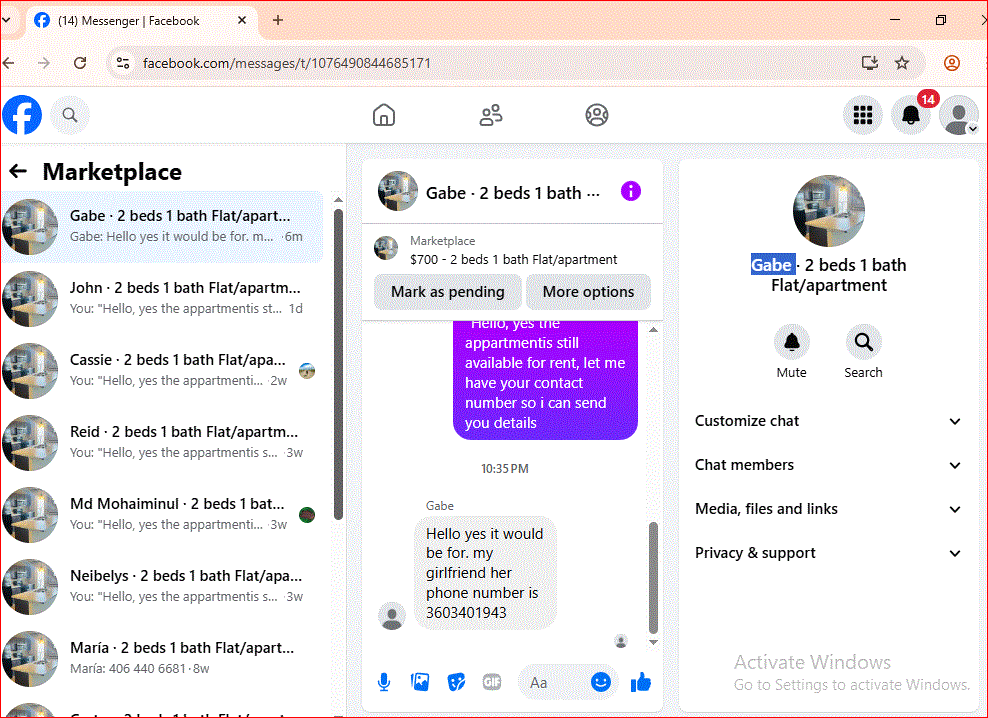The height and width of the screenshot is (718, 988).
Task: Click the purple sent message bubble
Action: 545,379
